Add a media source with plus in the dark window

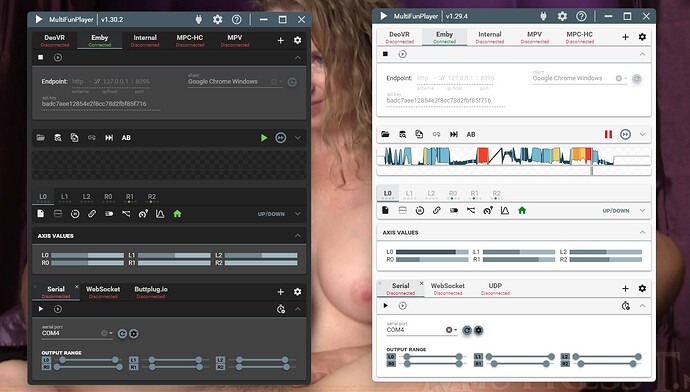click(x=280, y=40)
